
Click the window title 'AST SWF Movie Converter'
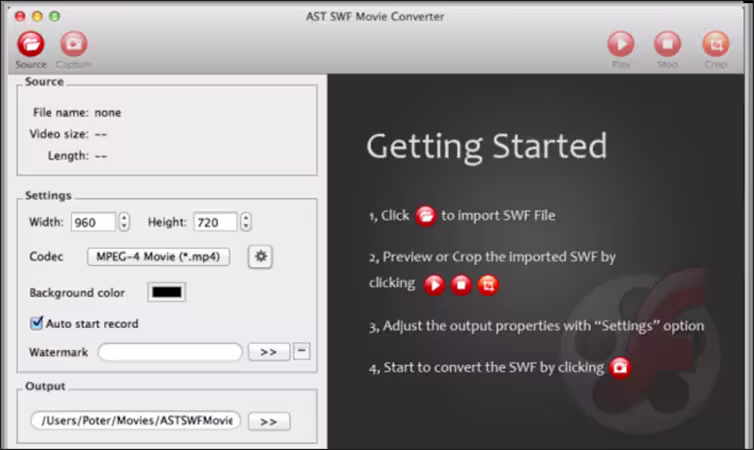pyautogui.click(x=375, y=16)
